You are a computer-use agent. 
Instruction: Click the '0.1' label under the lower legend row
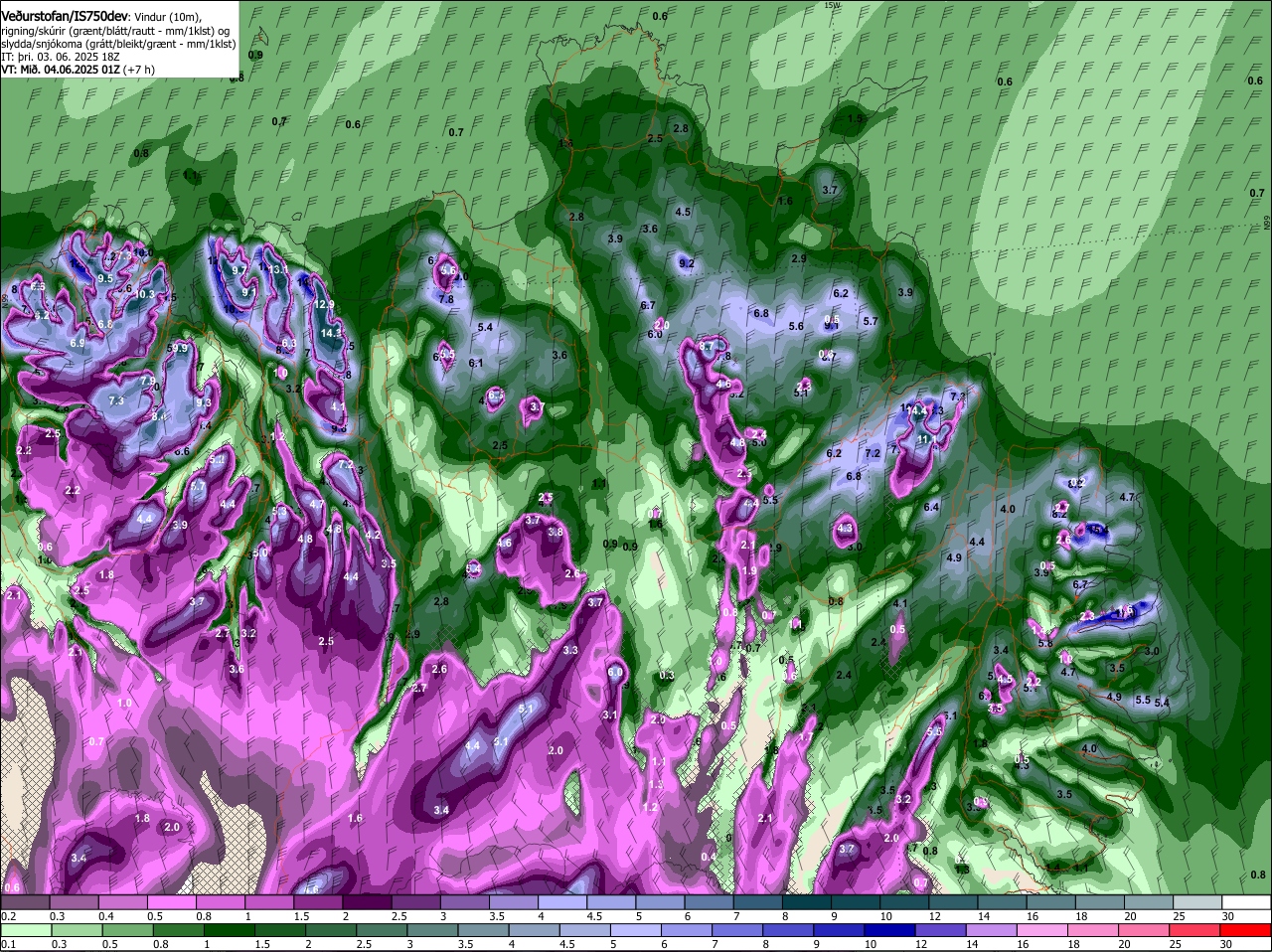8,944
